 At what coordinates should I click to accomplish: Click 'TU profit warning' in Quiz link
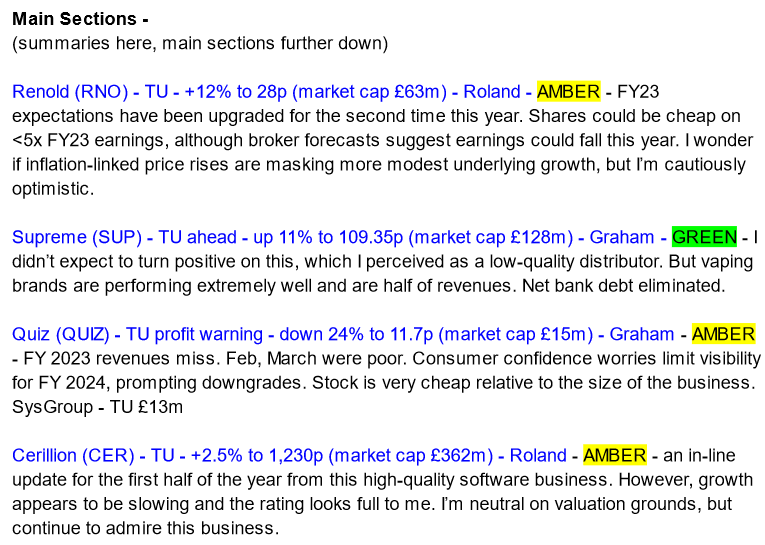(x=194, y=334)
